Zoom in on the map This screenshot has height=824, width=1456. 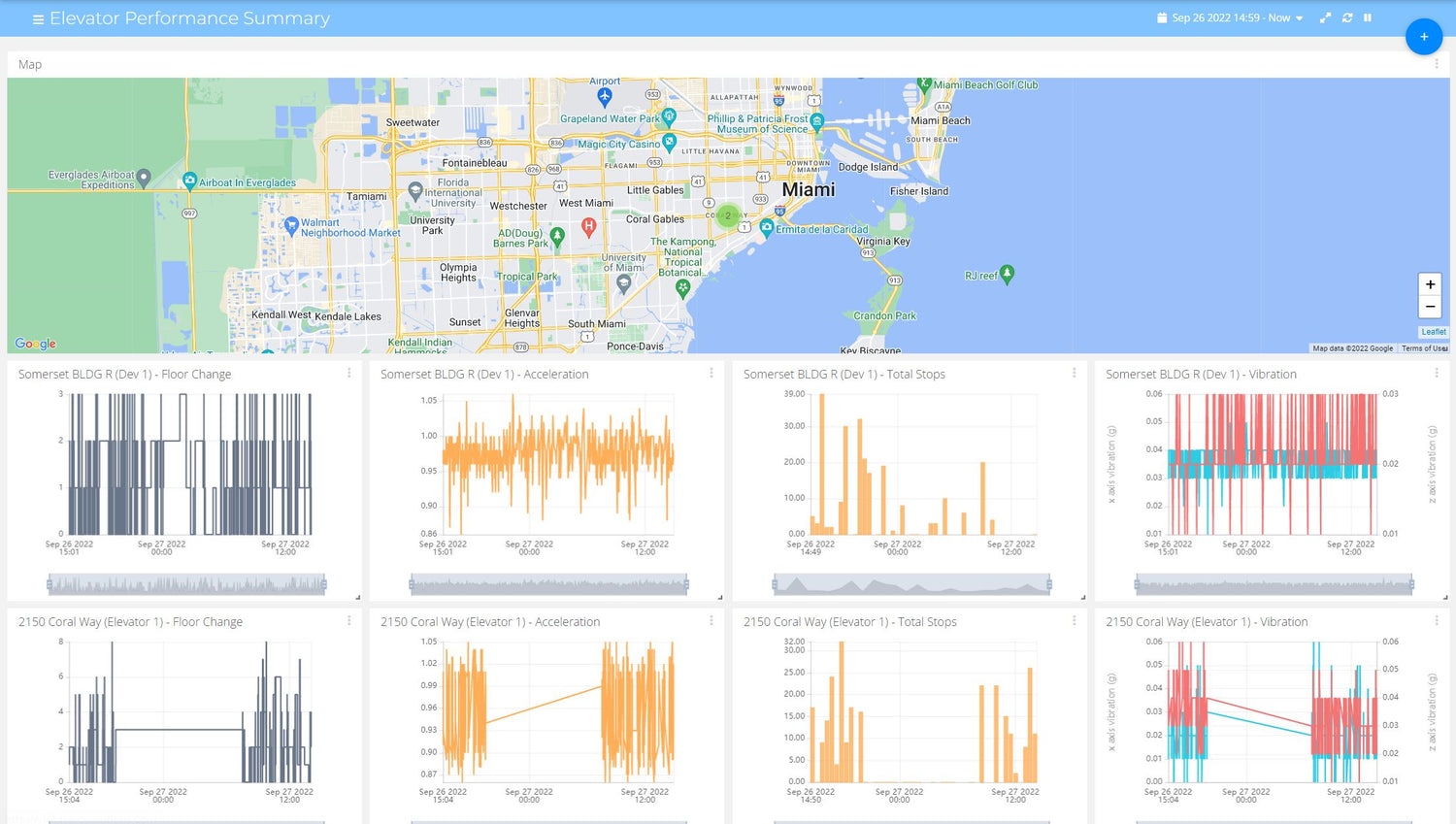1430,284
